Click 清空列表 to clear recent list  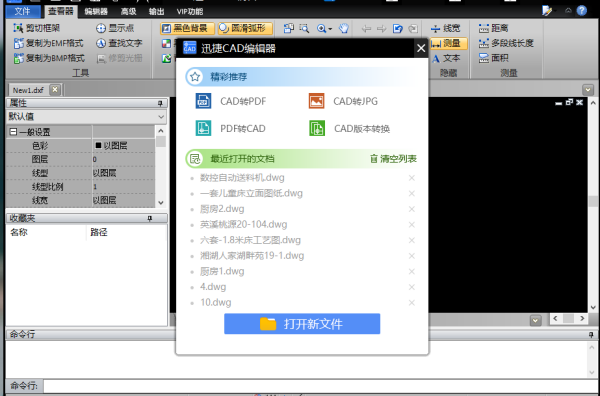(393, 159)
